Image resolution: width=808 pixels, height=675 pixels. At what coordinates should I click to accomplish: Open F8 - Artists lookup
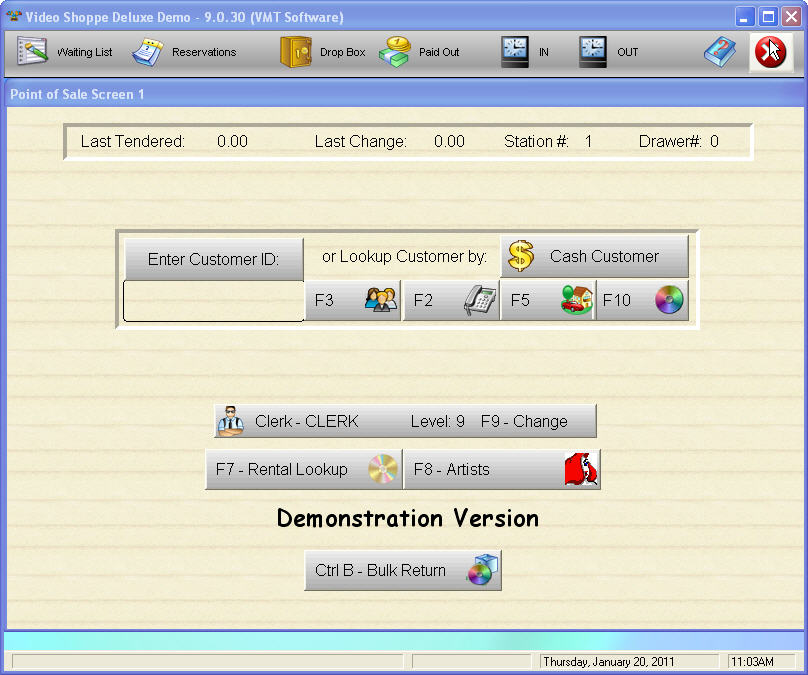(x=502, y=469)
